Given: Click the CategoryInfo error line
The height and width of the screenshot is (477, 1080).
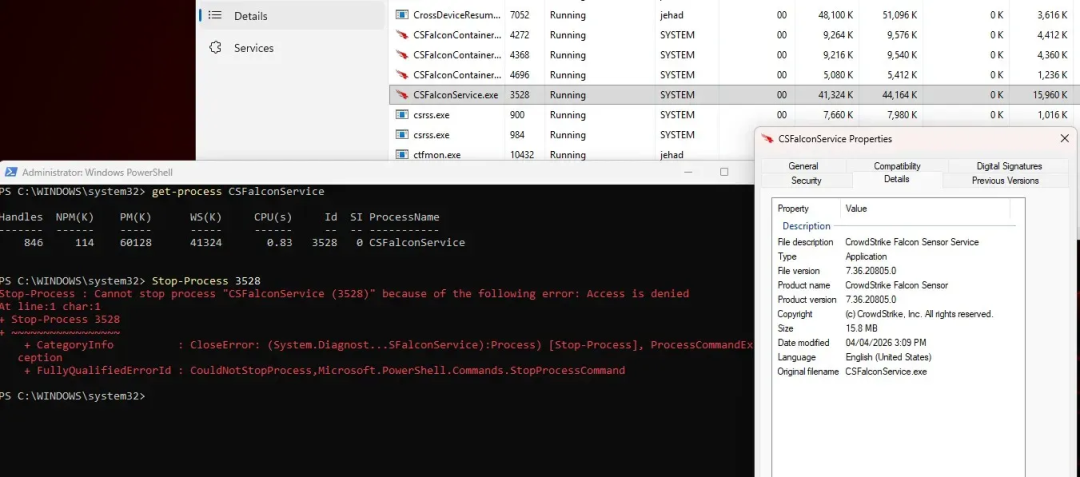Looking at the screenshot, I should pos(386,345).
